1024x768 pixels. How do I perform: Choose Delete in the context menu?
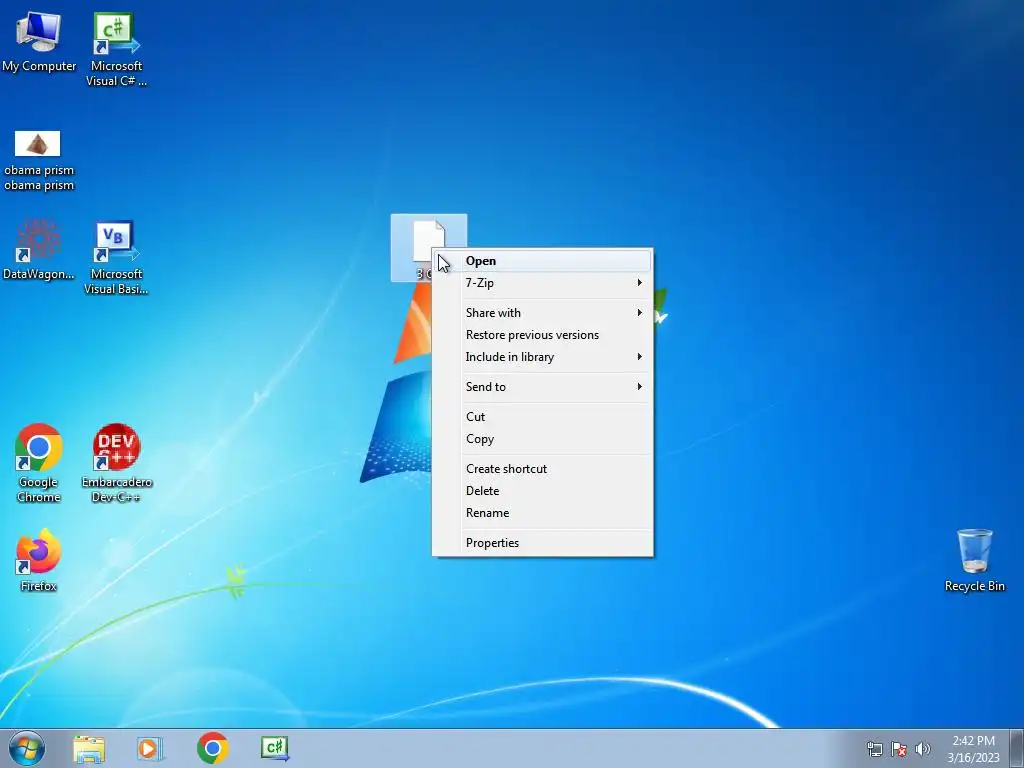click(543, 491)
